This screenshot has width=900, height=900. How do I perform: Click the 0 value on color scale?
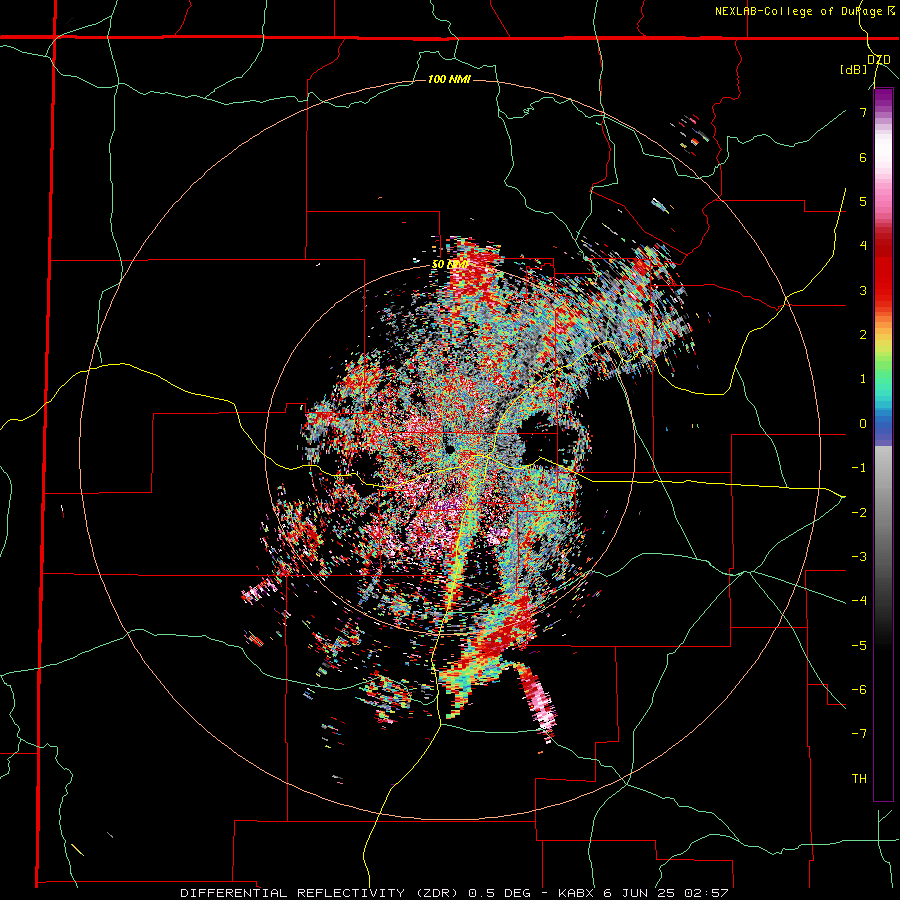pos(863,424)
